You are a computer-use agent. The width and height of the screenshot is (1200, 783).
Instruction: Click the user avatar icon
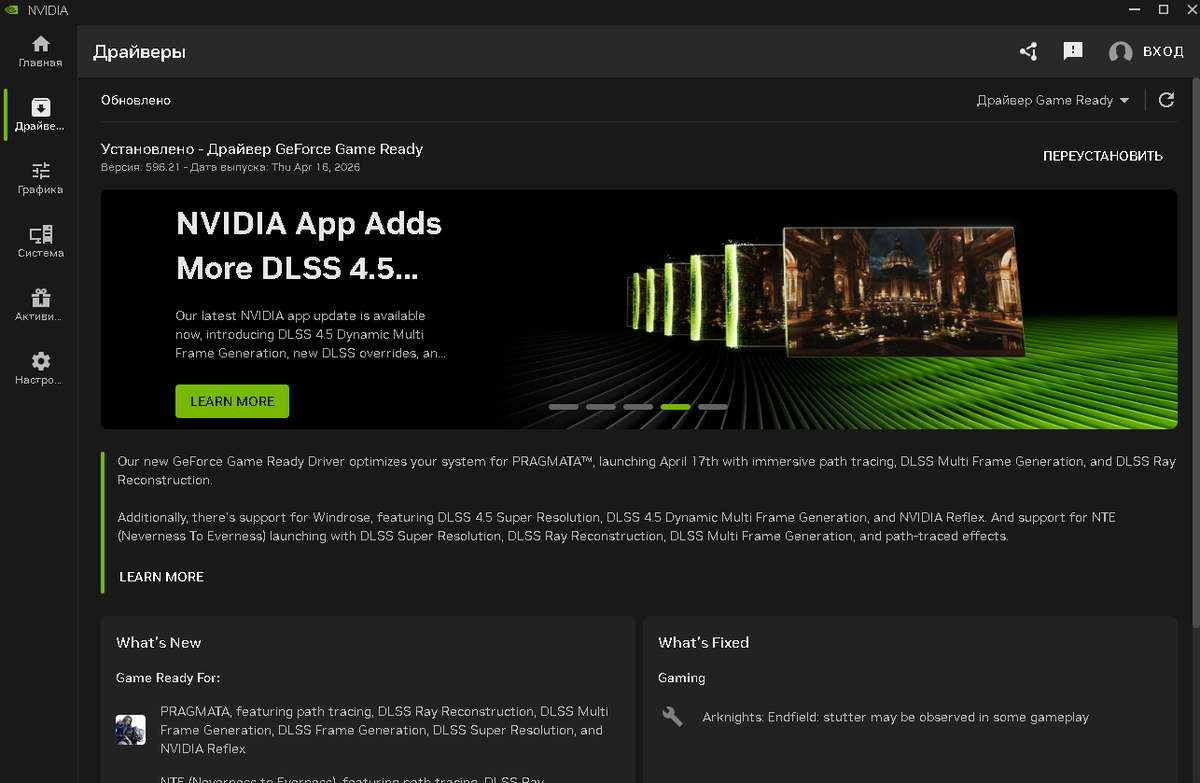(x=1121, y=52)
